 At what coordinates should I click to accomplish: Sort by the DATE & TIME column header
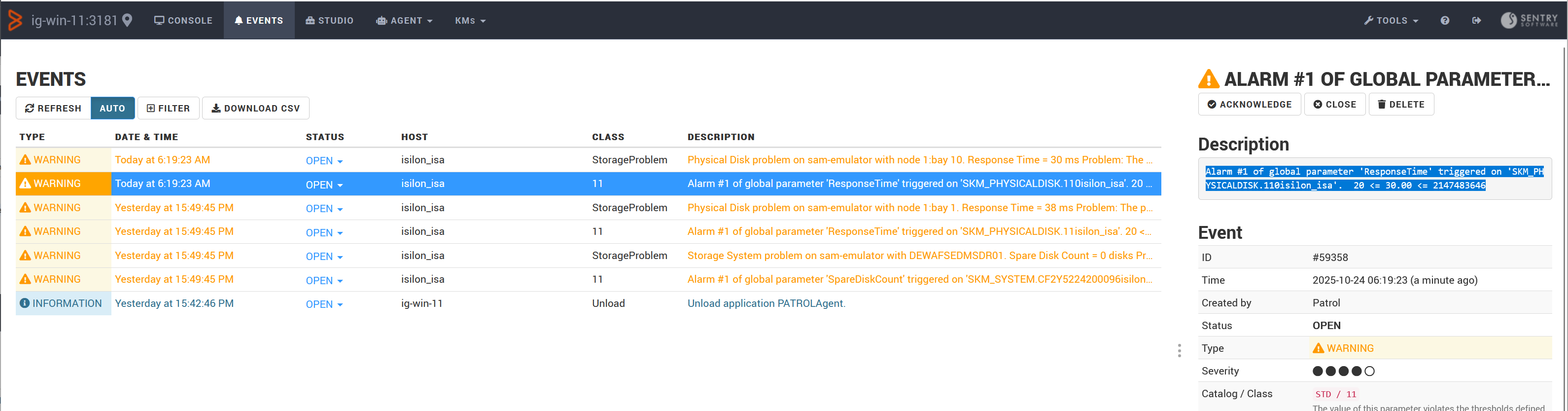[x=146, y=137]
